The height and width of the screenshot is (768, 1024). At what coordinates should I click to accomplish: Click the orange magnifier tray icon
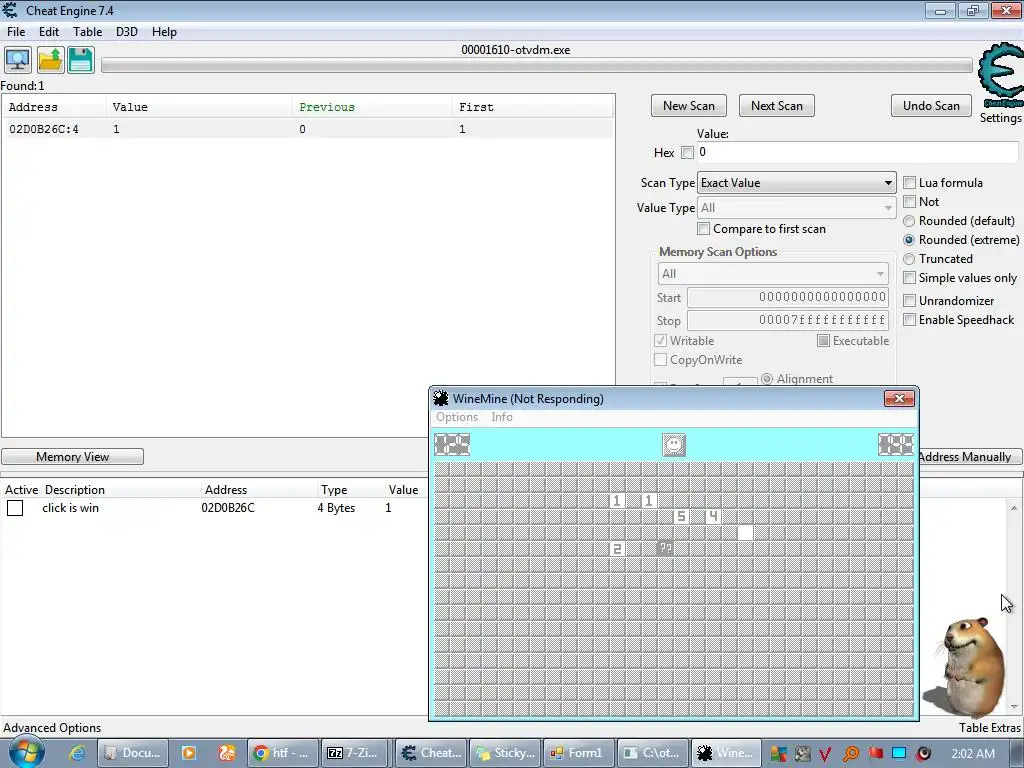(x=850, y=754)
